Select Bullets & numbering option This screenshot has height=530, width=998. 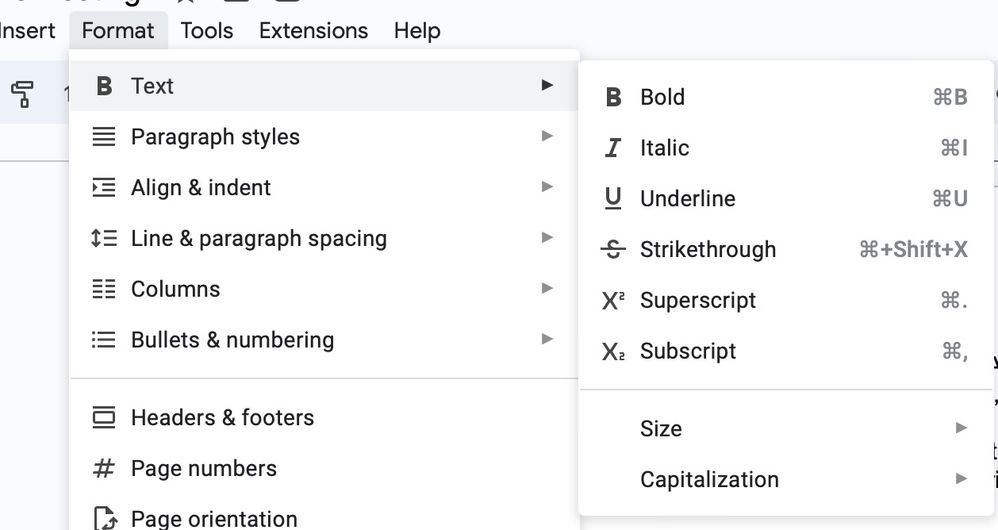coord(232,341)
